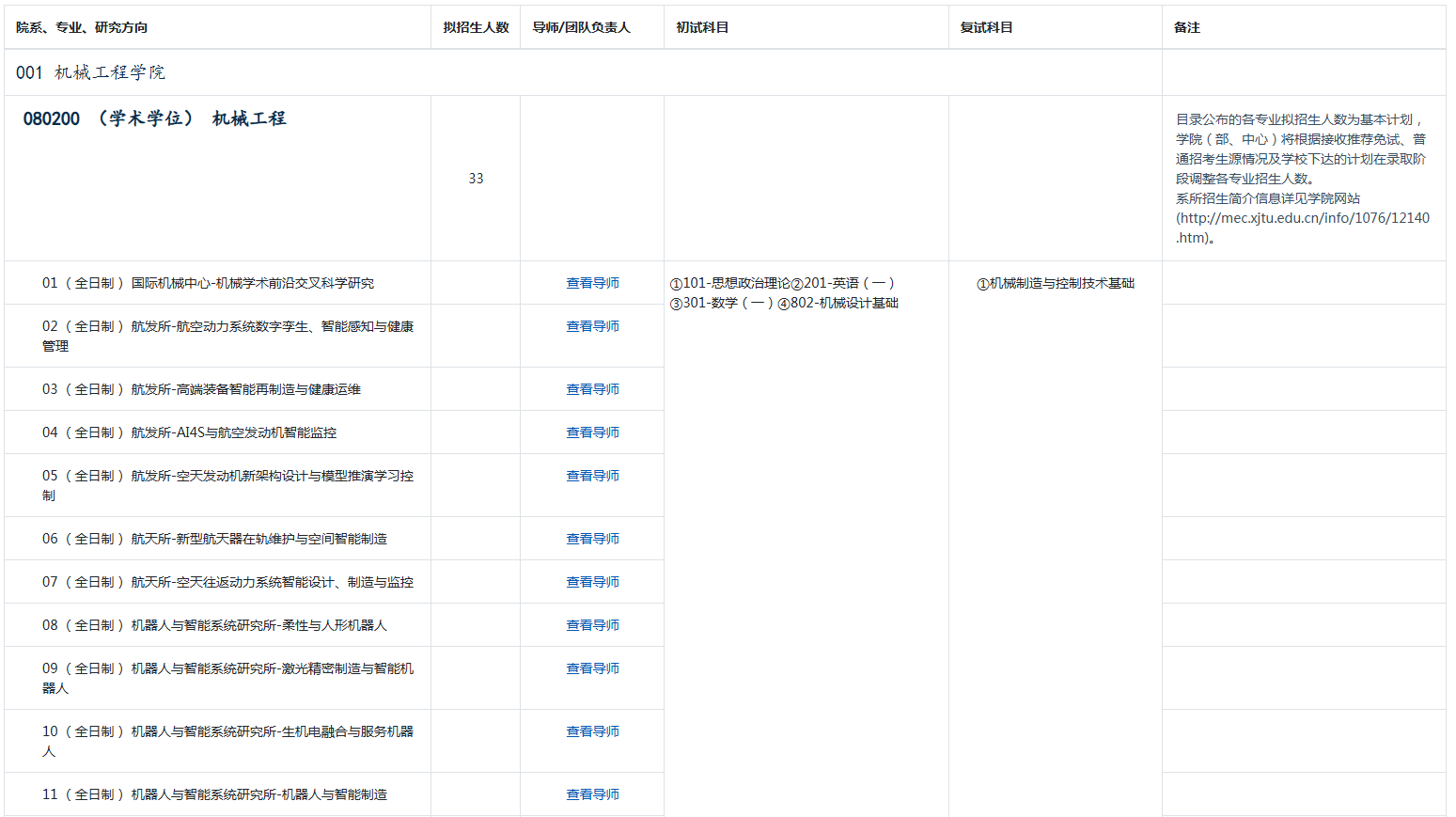
Task: Click the 拟招生人数 column header
Action: 476,27
